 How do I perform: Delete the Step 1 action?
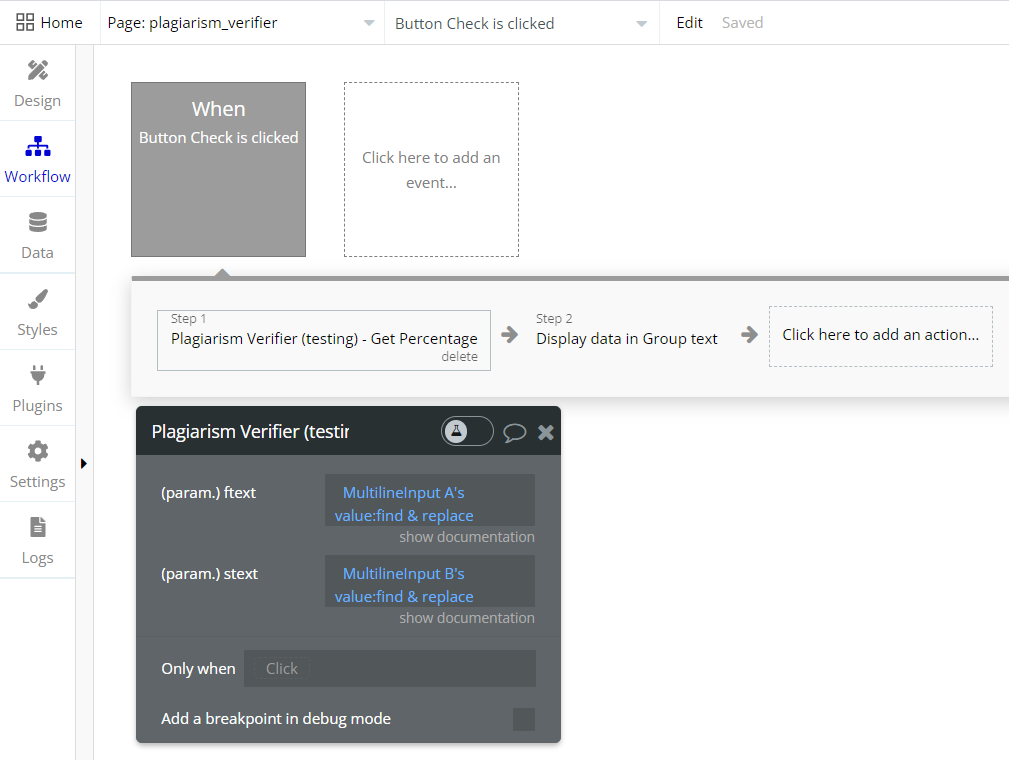(x=459, y=357)
